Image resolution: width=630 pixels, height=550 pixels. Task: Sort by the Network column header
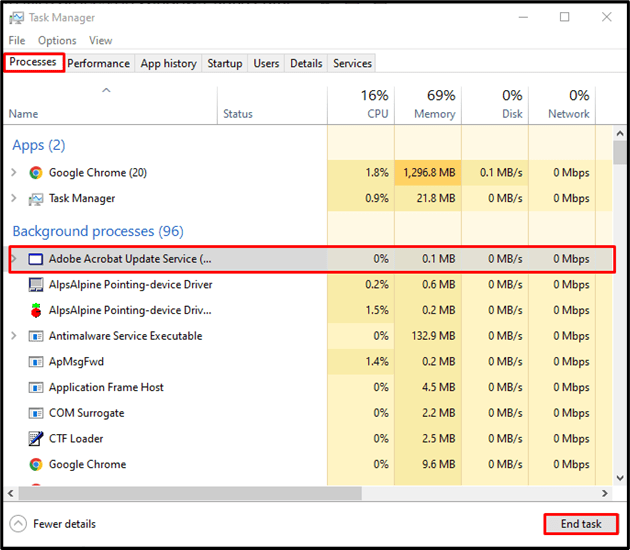coord(562,106)
